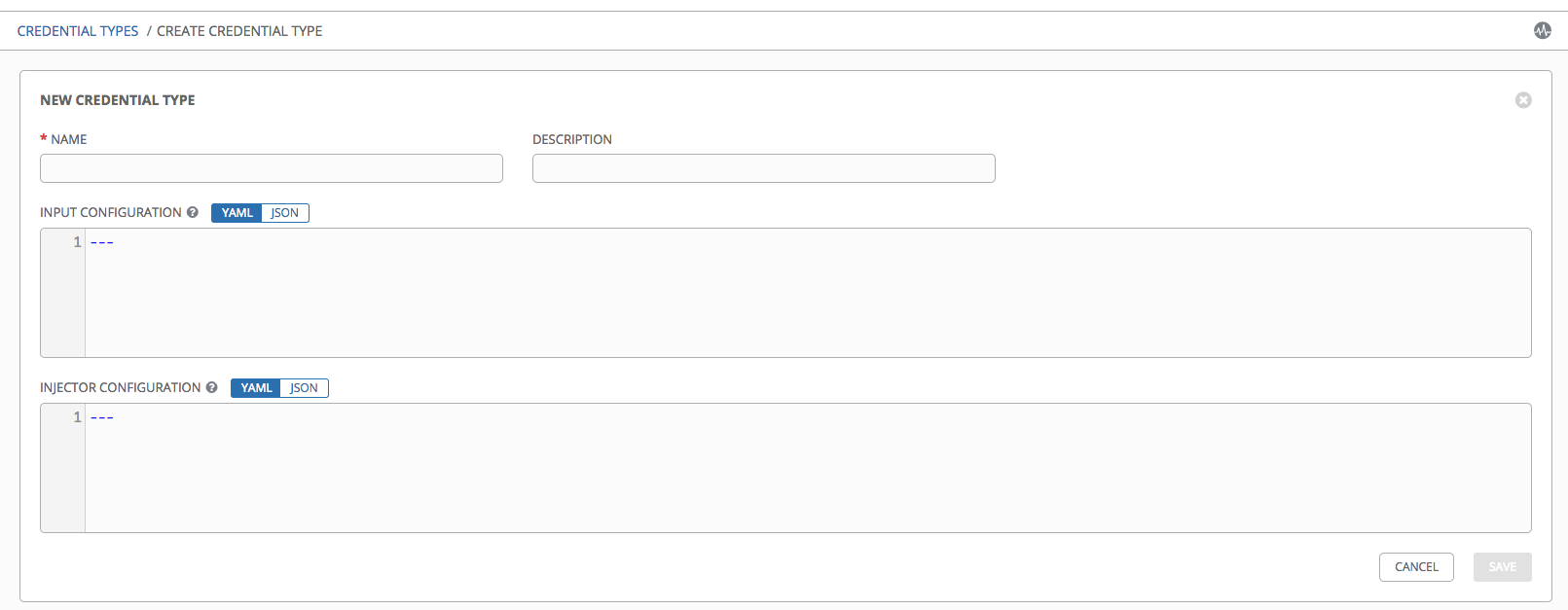Focus the Description text field
Screen dimensions: 1568x610
(763, 168)
